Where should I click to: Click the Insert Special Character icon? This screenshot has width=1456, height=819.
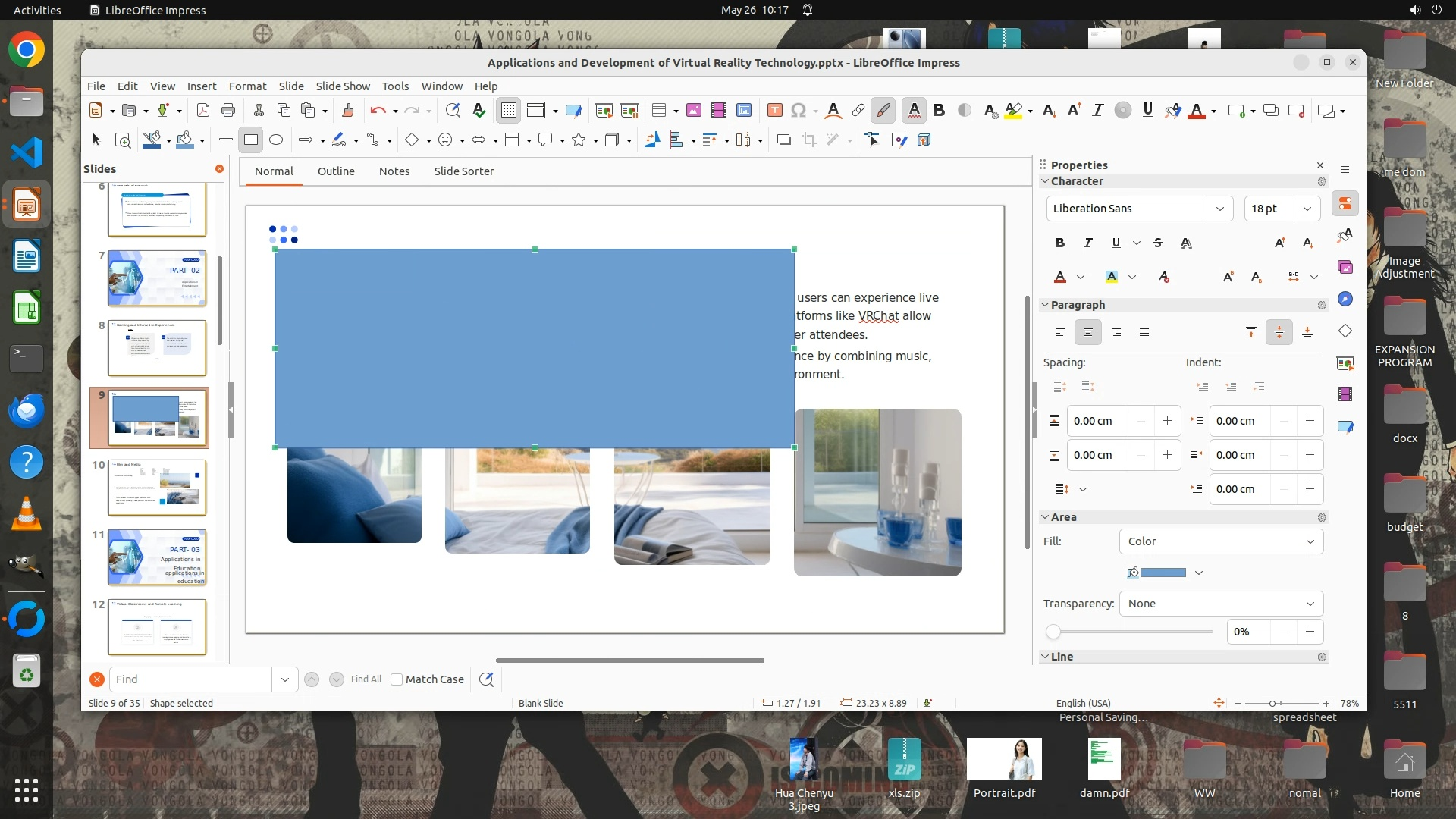point(798,111)
